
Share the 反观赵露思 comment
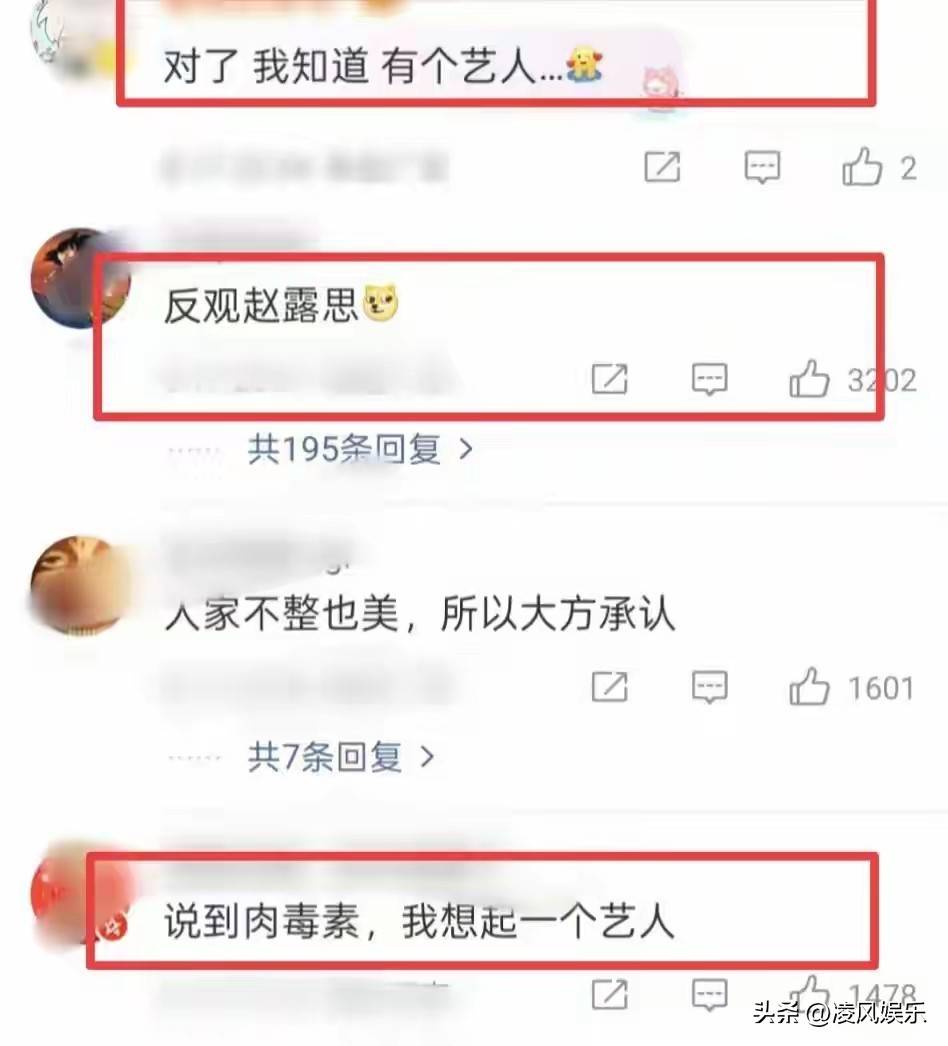tap(610, 379)
